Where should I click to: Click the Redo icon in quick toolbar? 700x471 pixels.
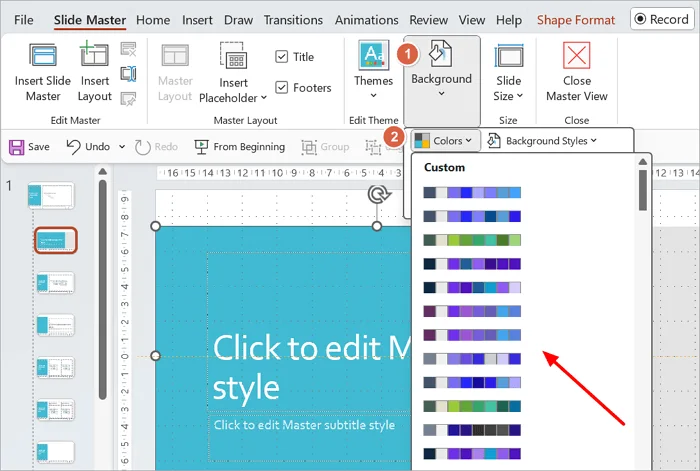[x=142, y=147]
